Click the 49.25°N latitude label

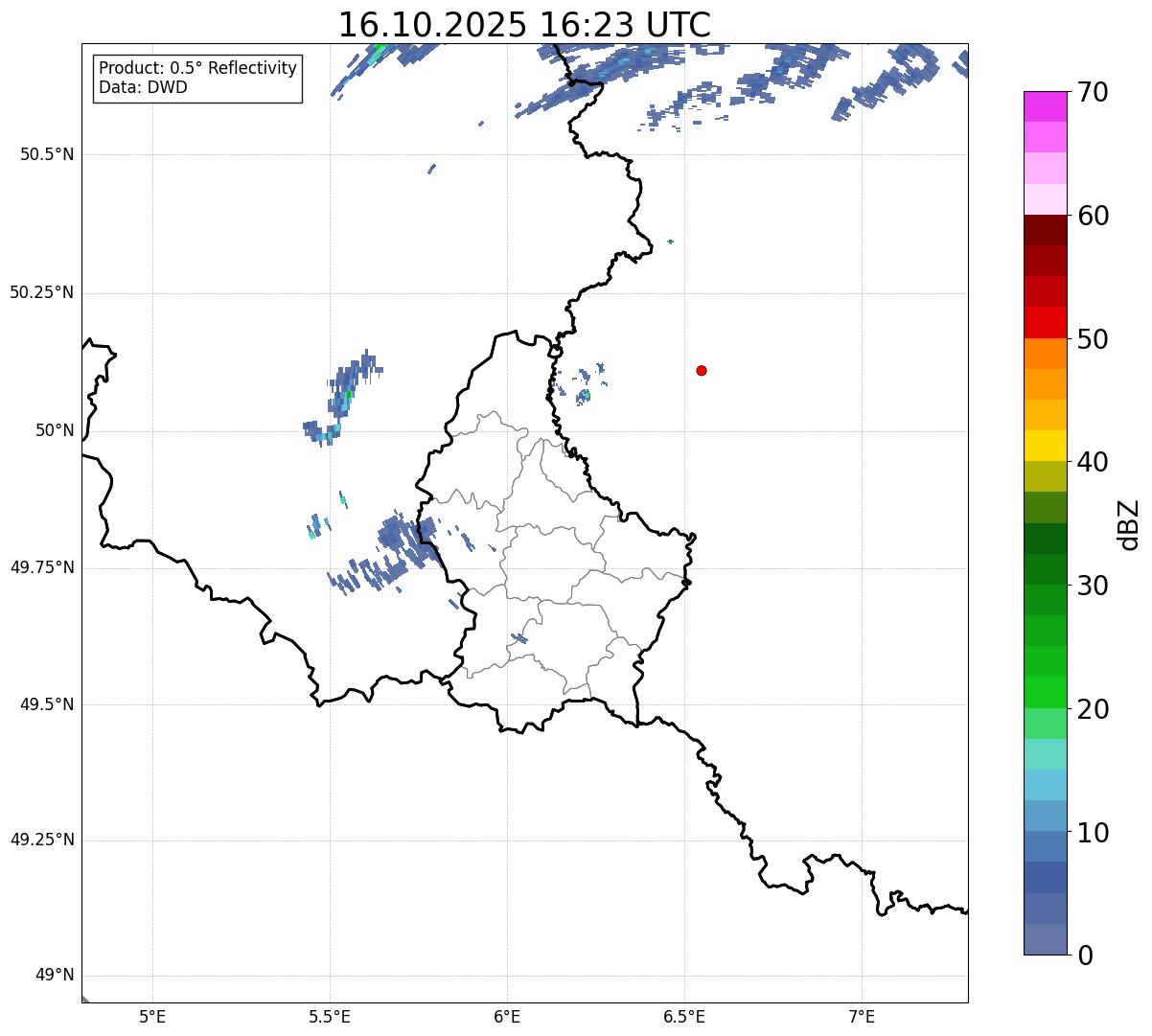41,840
